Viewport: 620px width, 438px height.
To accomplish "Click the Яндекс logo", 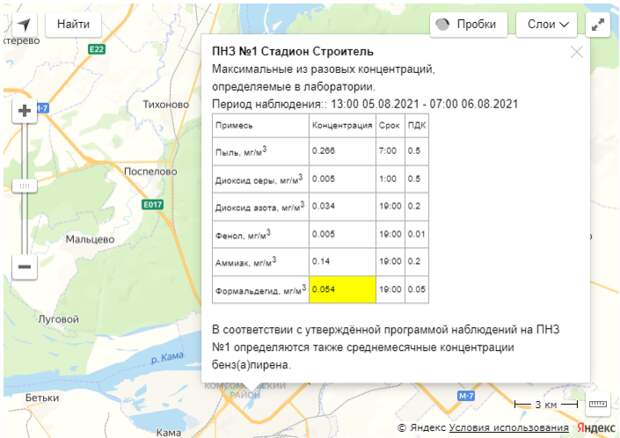I will 596,428.
